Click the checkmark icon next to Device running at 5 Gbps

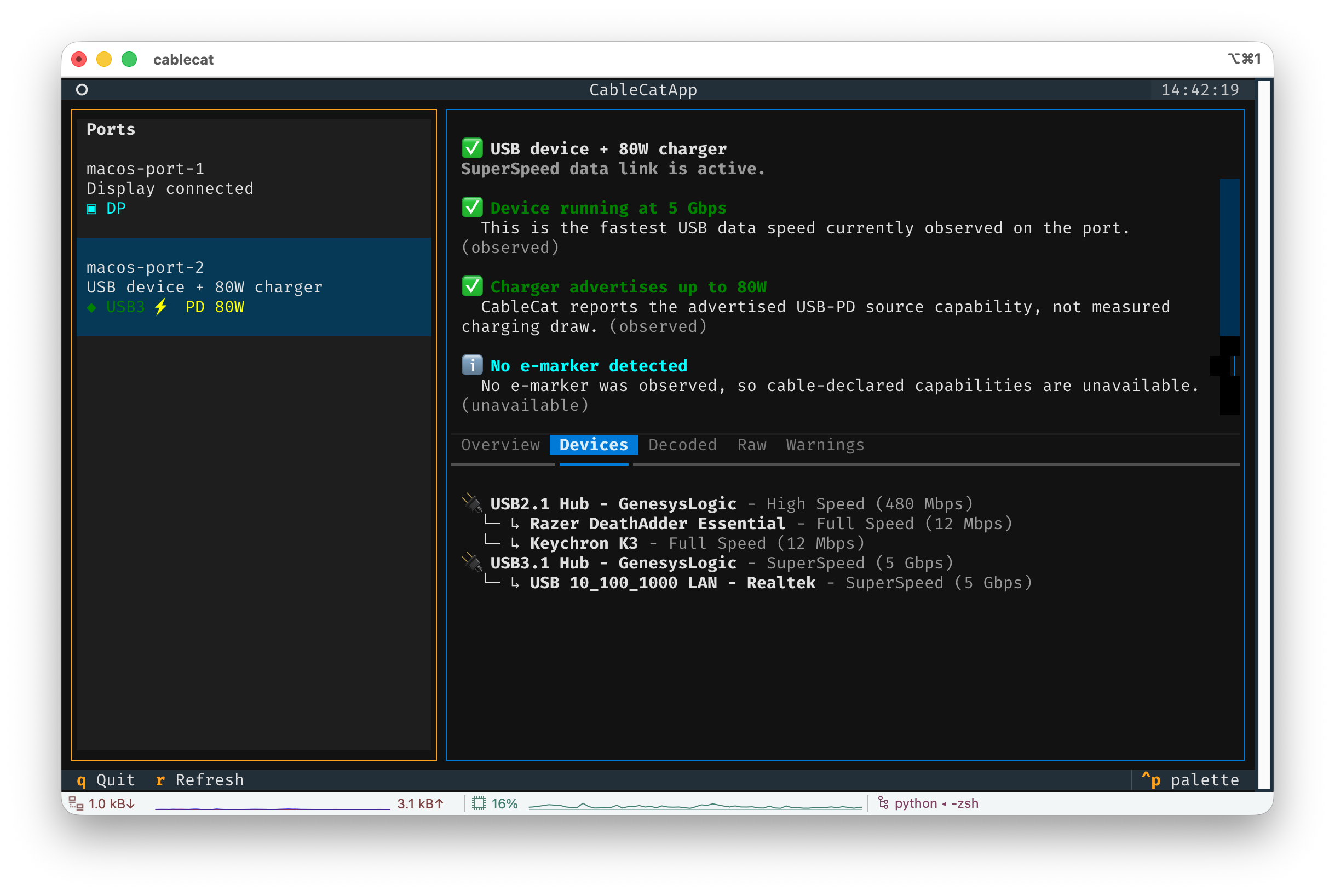(x=472, y=208)
